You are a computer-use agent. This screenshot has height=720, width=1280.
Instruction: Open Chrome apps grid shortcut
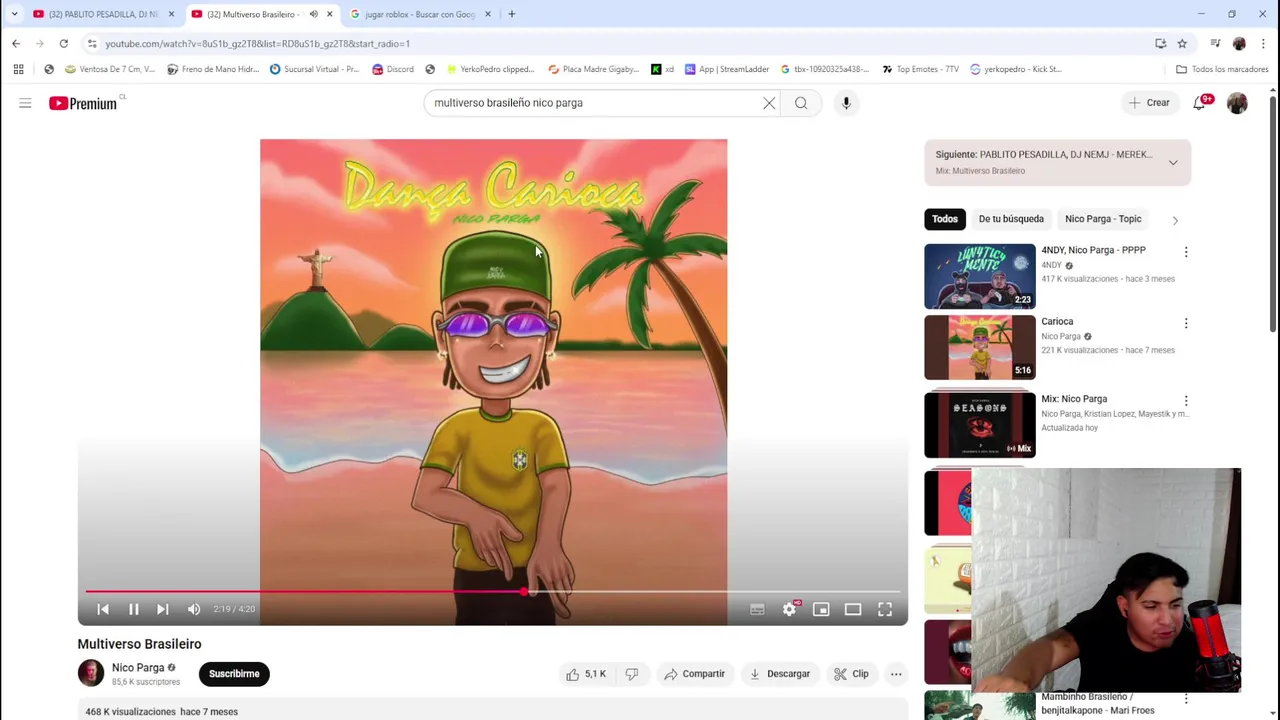[18, 69]
